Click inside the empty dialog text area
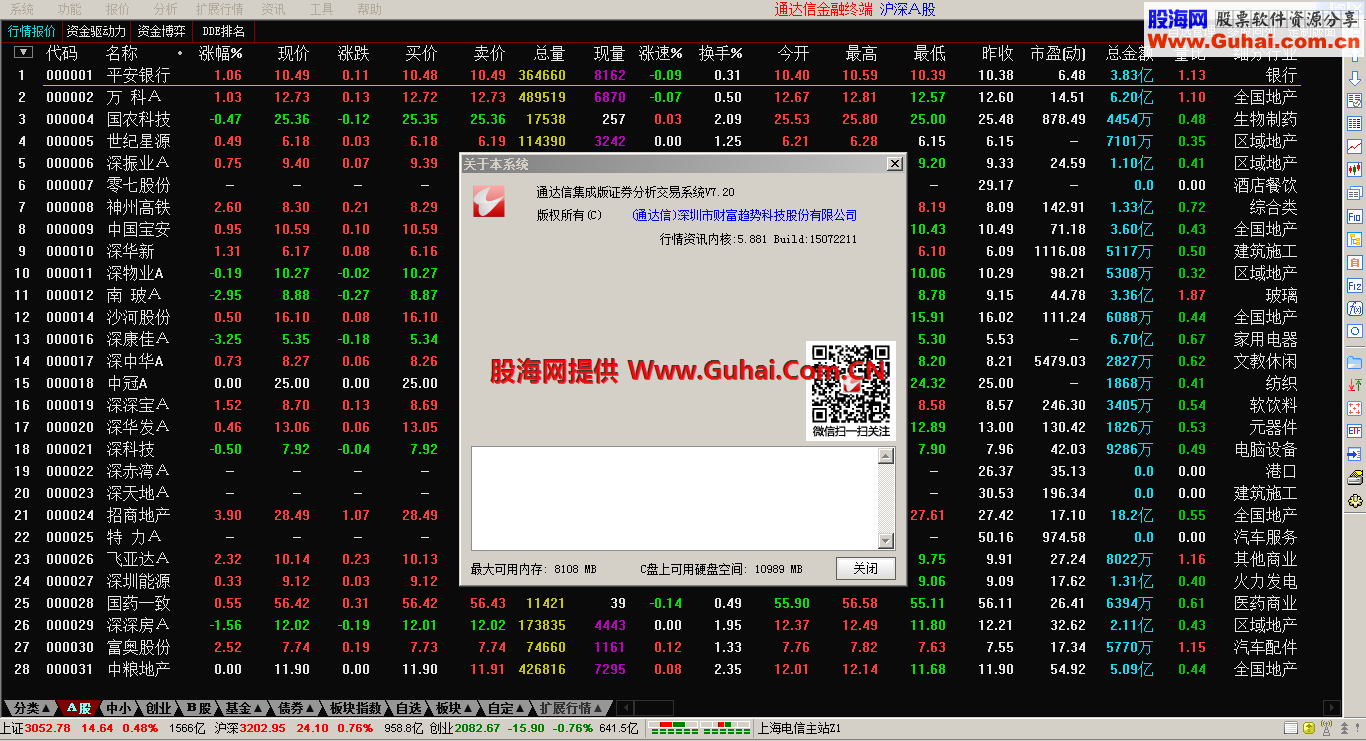1366x741 pixels. (675, 498)
